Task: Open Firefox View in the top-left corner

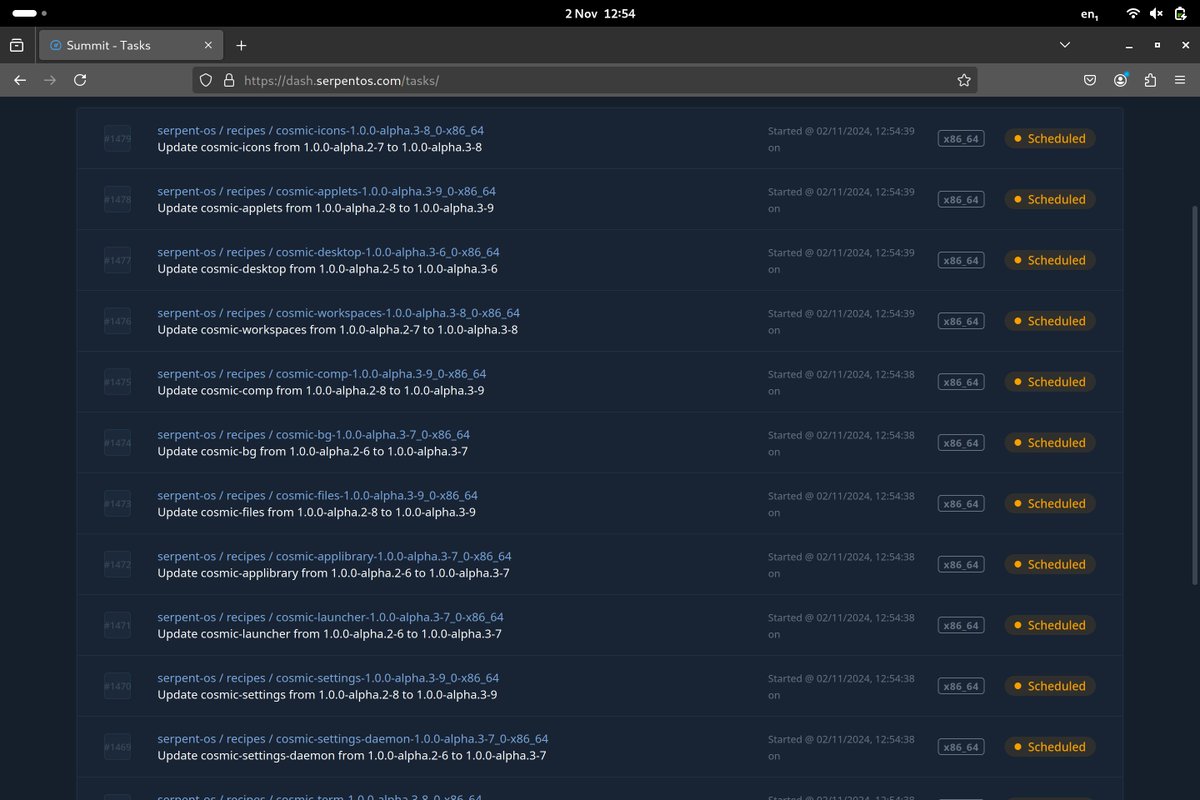Action: click(x=17, y=45)
